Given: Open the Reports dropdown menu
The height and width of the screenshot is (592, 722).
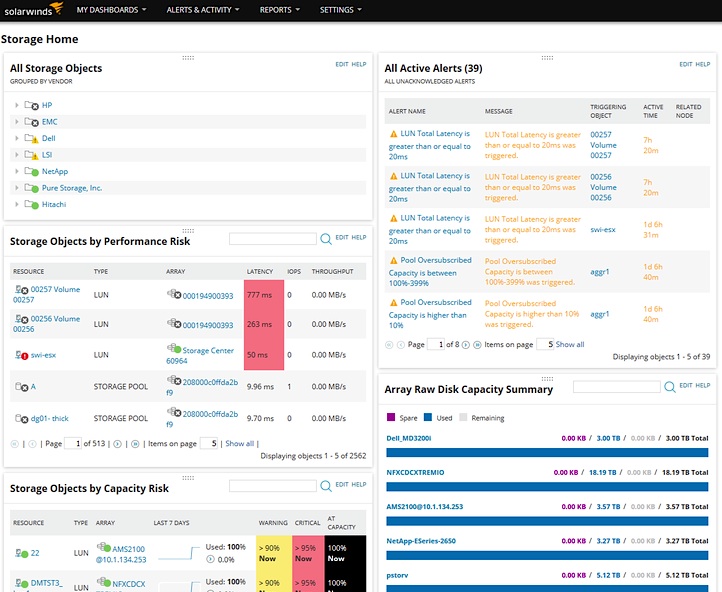Looking at the screenshot, I should coord(280,10).
